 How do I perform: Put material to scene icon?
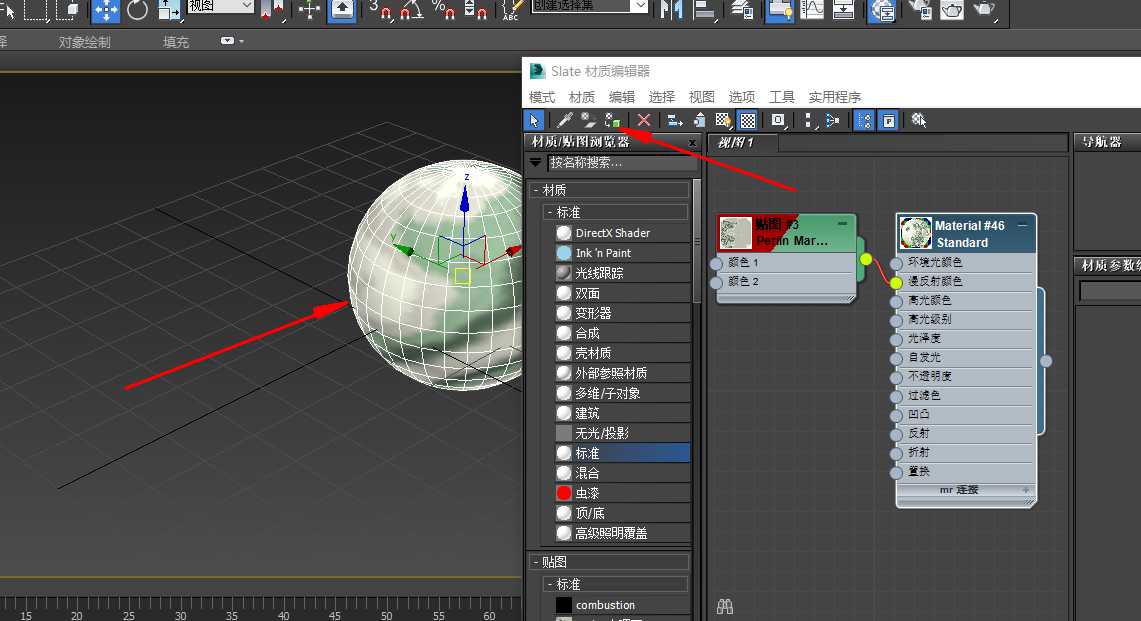(x=588, y=120)
